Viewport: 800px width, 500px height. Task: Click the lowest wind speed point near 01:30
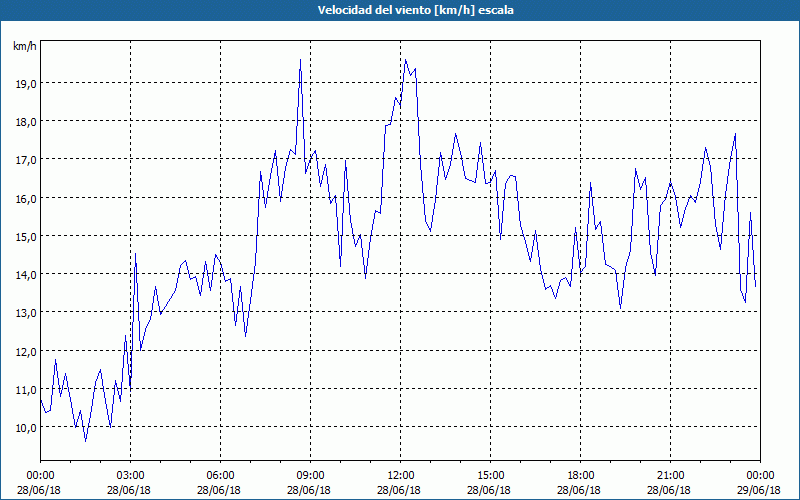click(85, 441)
